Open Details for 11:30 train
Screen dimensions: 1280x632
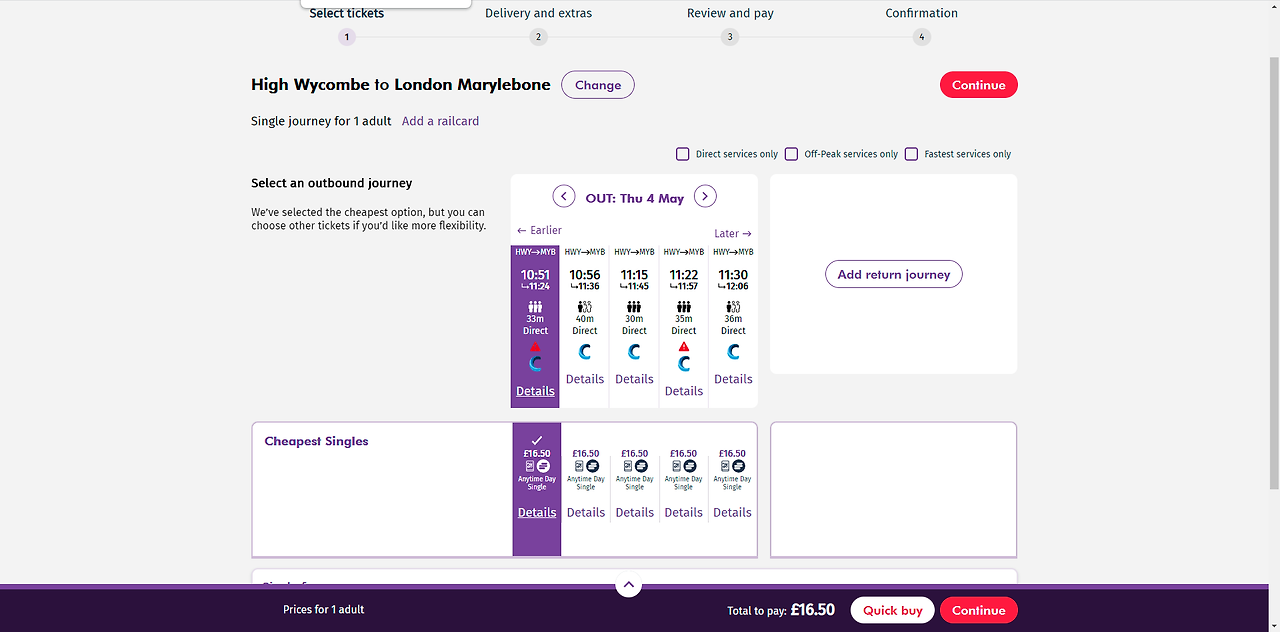click(x=733, y=379)
